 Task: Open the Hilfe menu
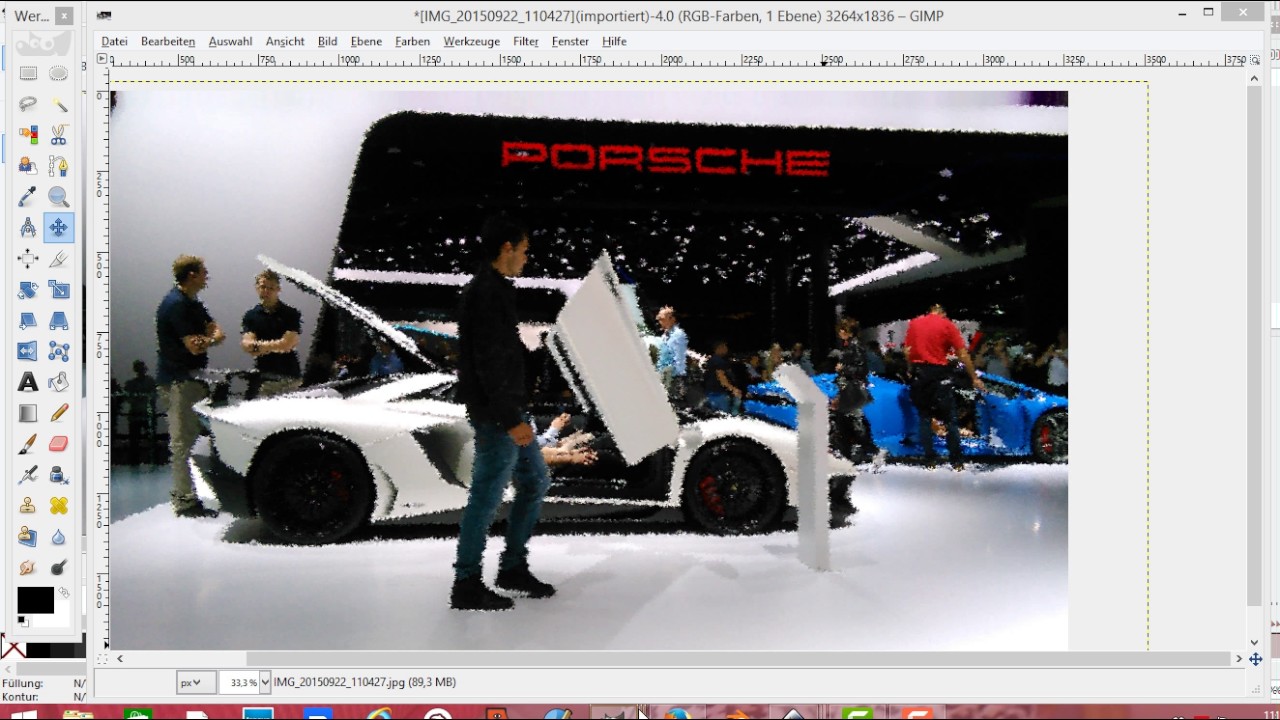[x=615, y=41]
